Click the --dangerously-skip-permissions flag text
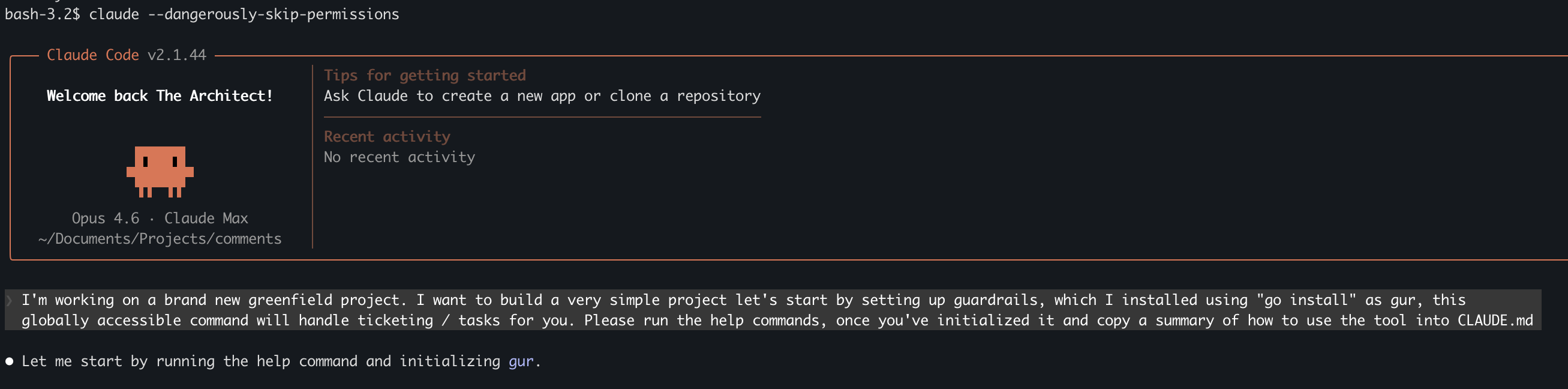Image resolution: width=1568 pixels, height=389 pixels. 274,14
